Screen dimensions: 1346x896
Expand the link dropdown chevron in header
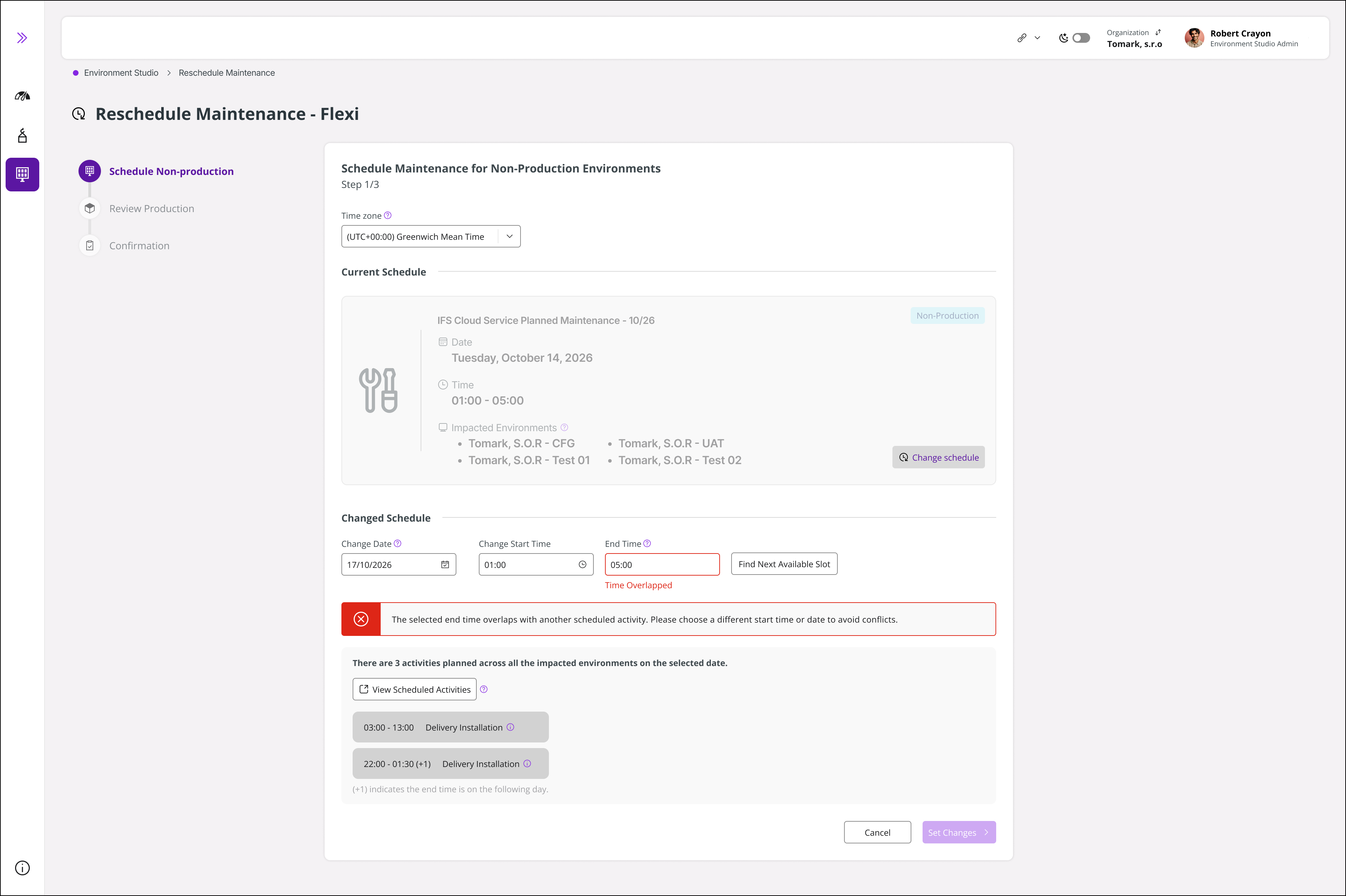pyautogui.click(x=1038, y=38)
